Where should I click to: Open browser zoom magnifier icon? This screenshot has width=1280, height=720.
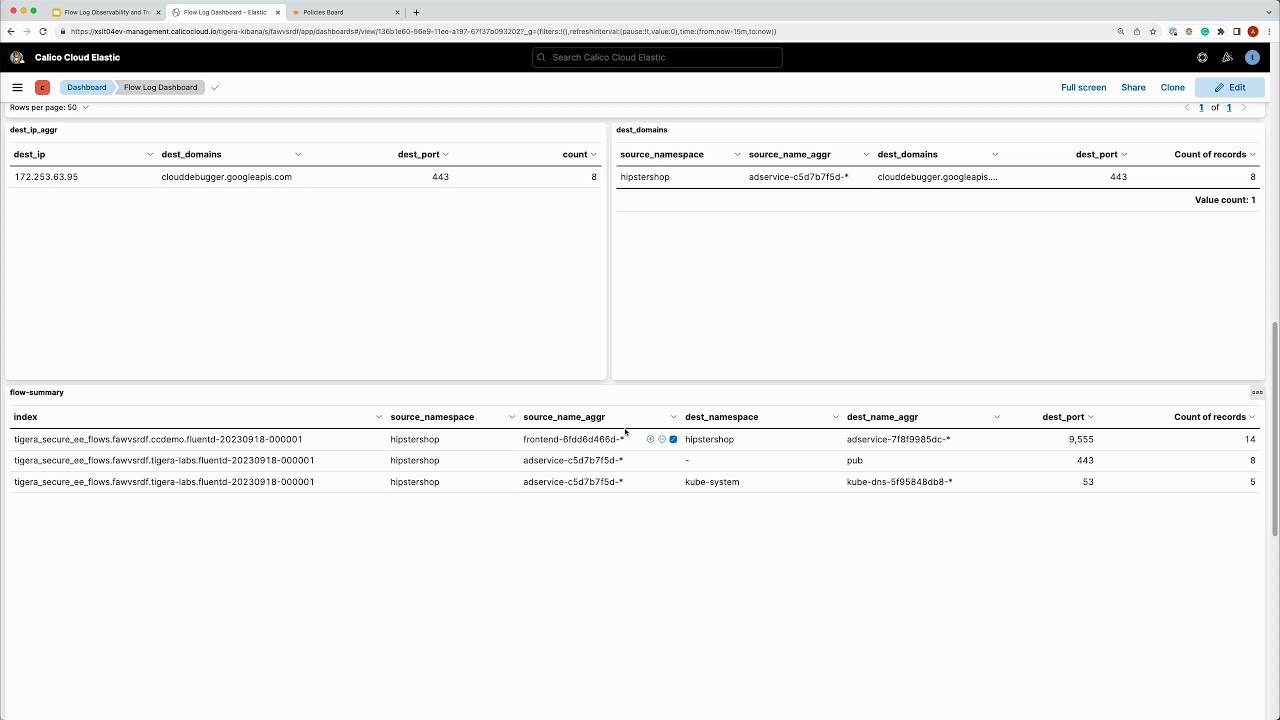click(1120, 31)
